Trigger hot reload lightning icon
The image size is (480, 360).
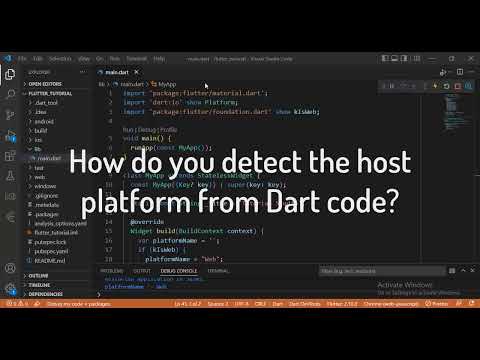pos(435,86)
